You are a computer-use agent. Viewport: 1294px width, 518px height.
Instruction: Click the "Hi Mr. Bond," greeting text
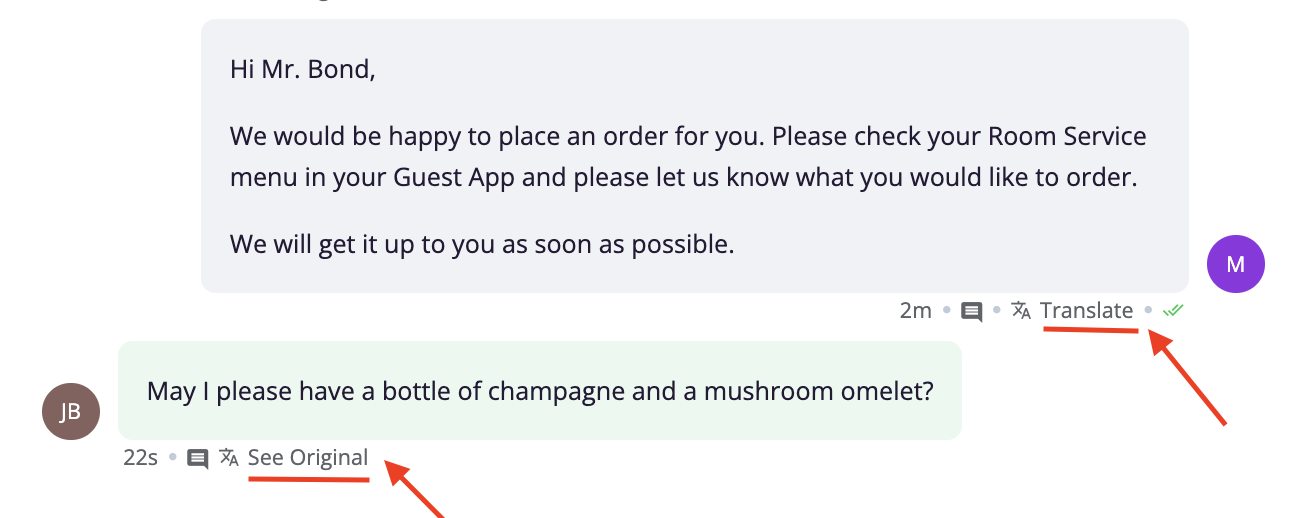click(x=303, y=70)
